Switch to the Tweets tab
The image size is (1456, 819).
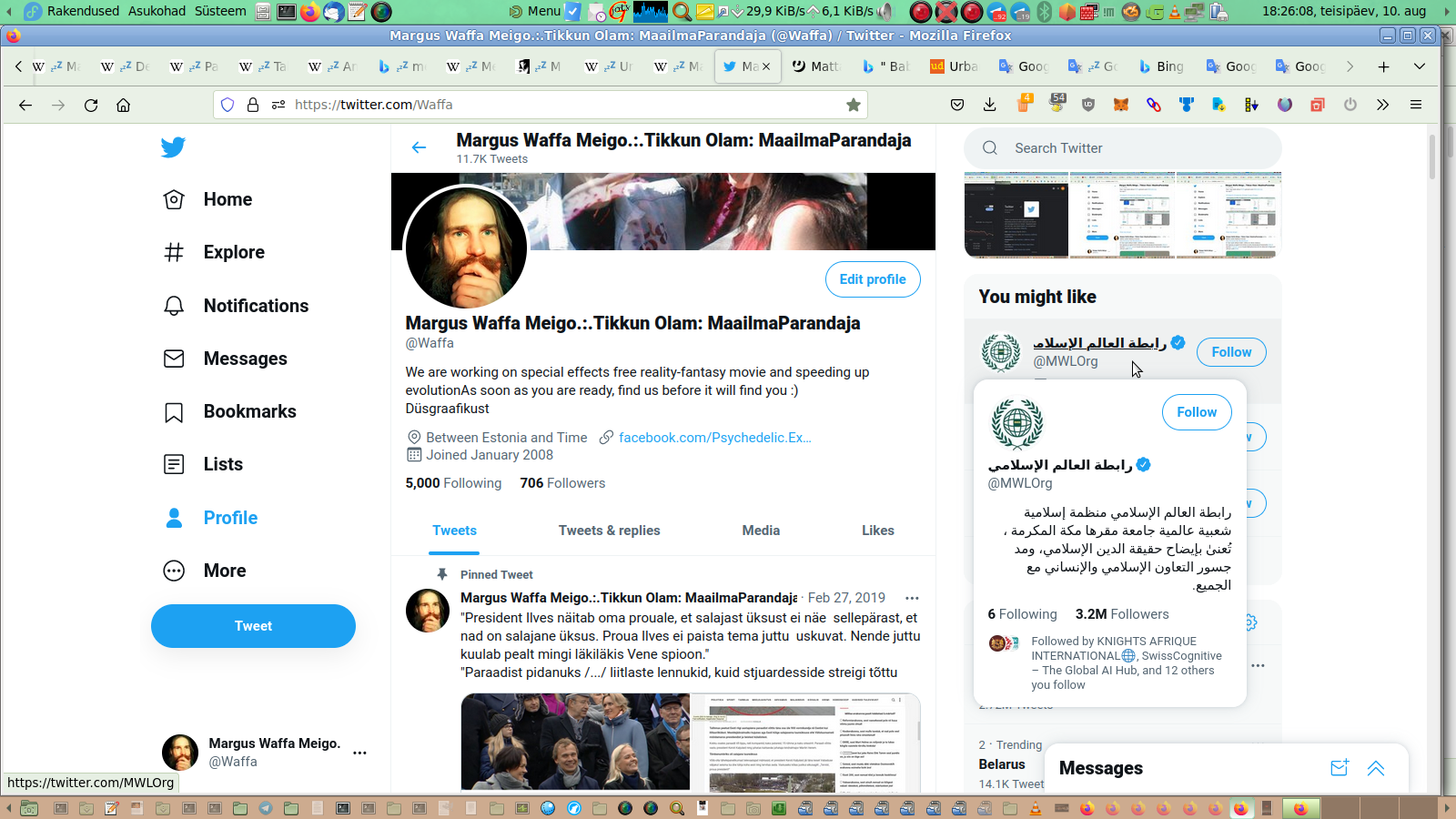point(454,531)
